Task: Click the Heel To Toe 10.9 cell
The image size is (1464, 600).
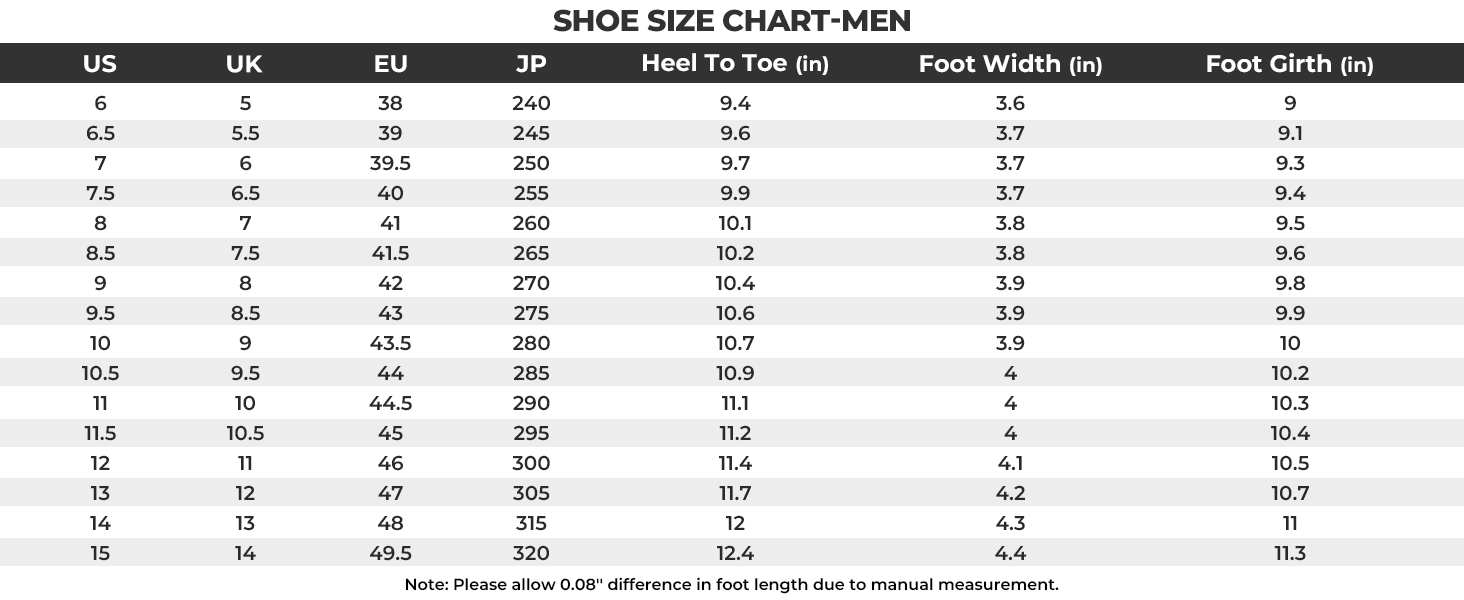Action: click(x=735, y=373)
